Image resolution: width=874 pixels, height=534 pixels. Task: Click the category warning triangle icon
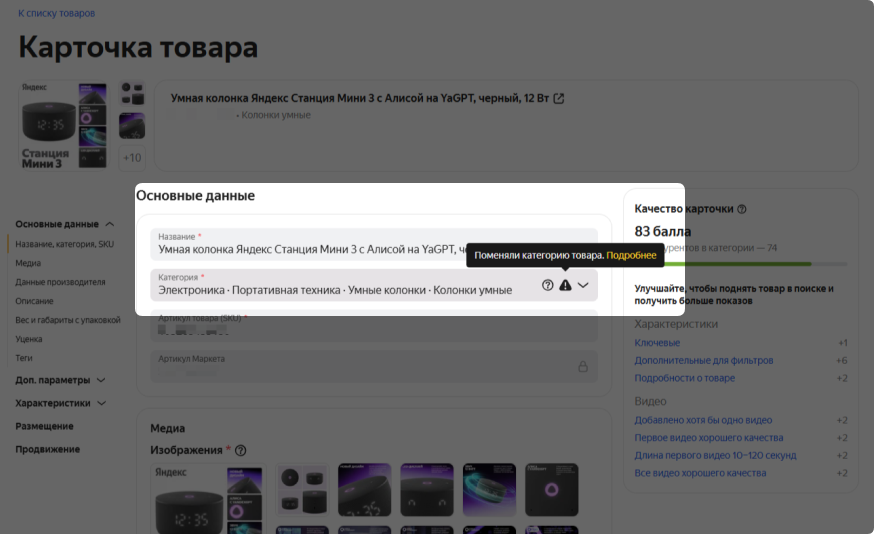pyautogui.click(x=565, y=285)
